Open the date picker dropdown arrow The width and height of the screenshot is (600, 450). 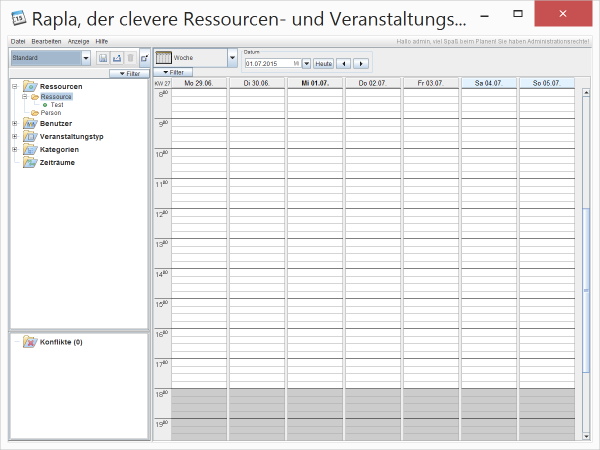click(307, 64)
